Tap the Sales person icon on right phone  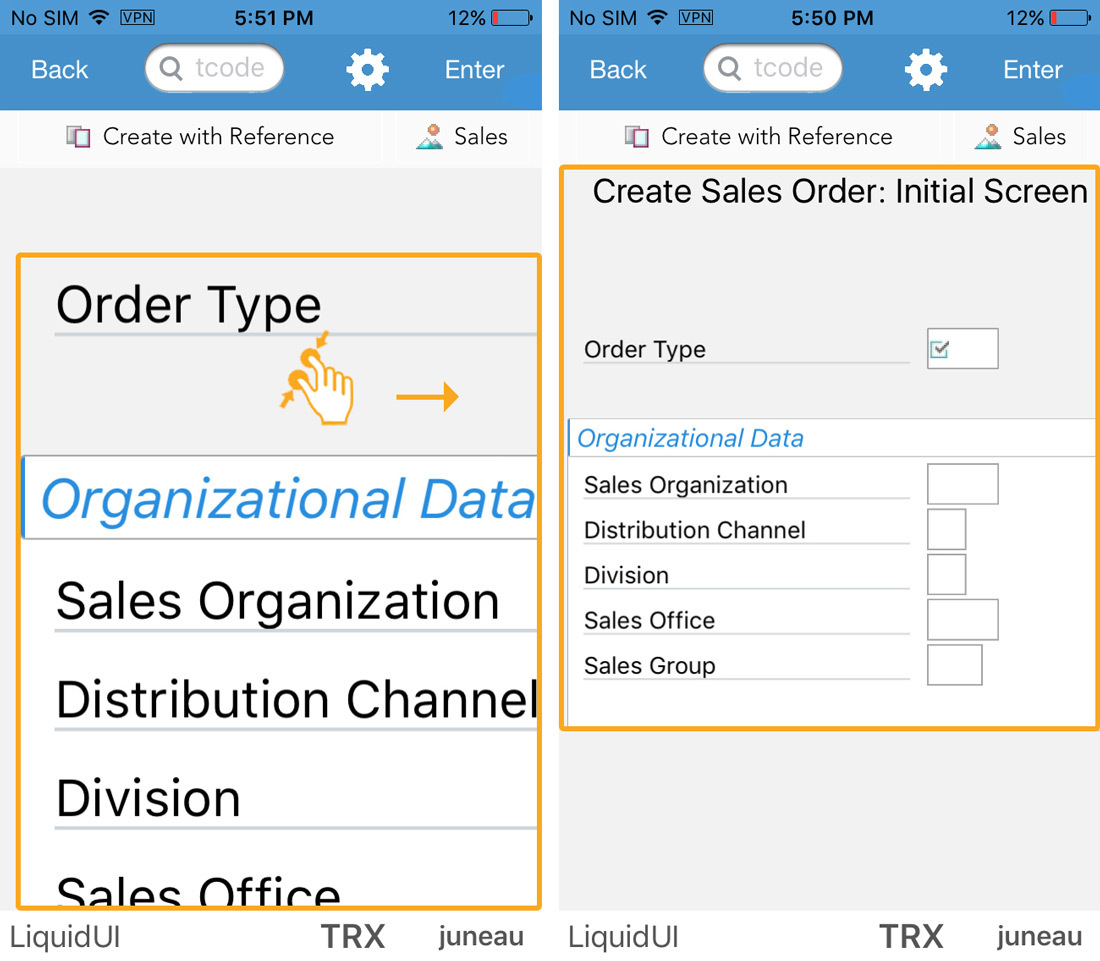coord(988,137)
